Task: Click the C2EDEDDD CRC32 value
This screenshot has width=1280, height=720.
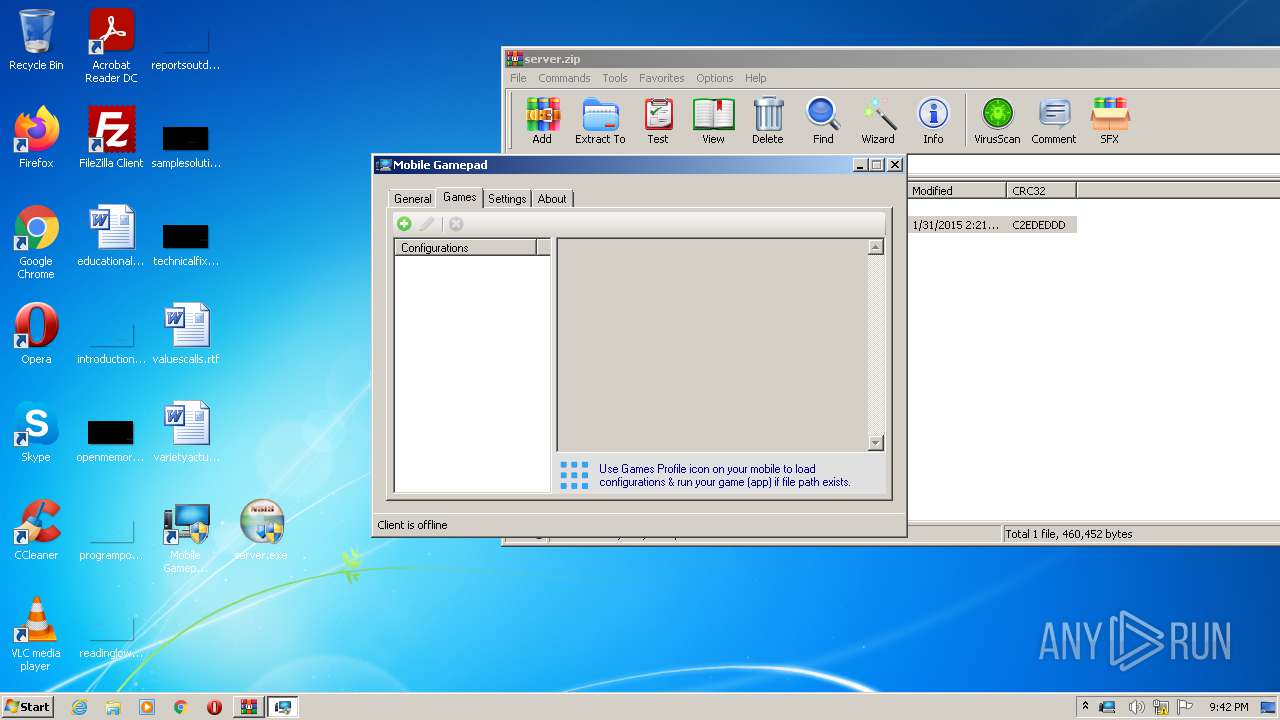Action: (x=1039, y=225)
